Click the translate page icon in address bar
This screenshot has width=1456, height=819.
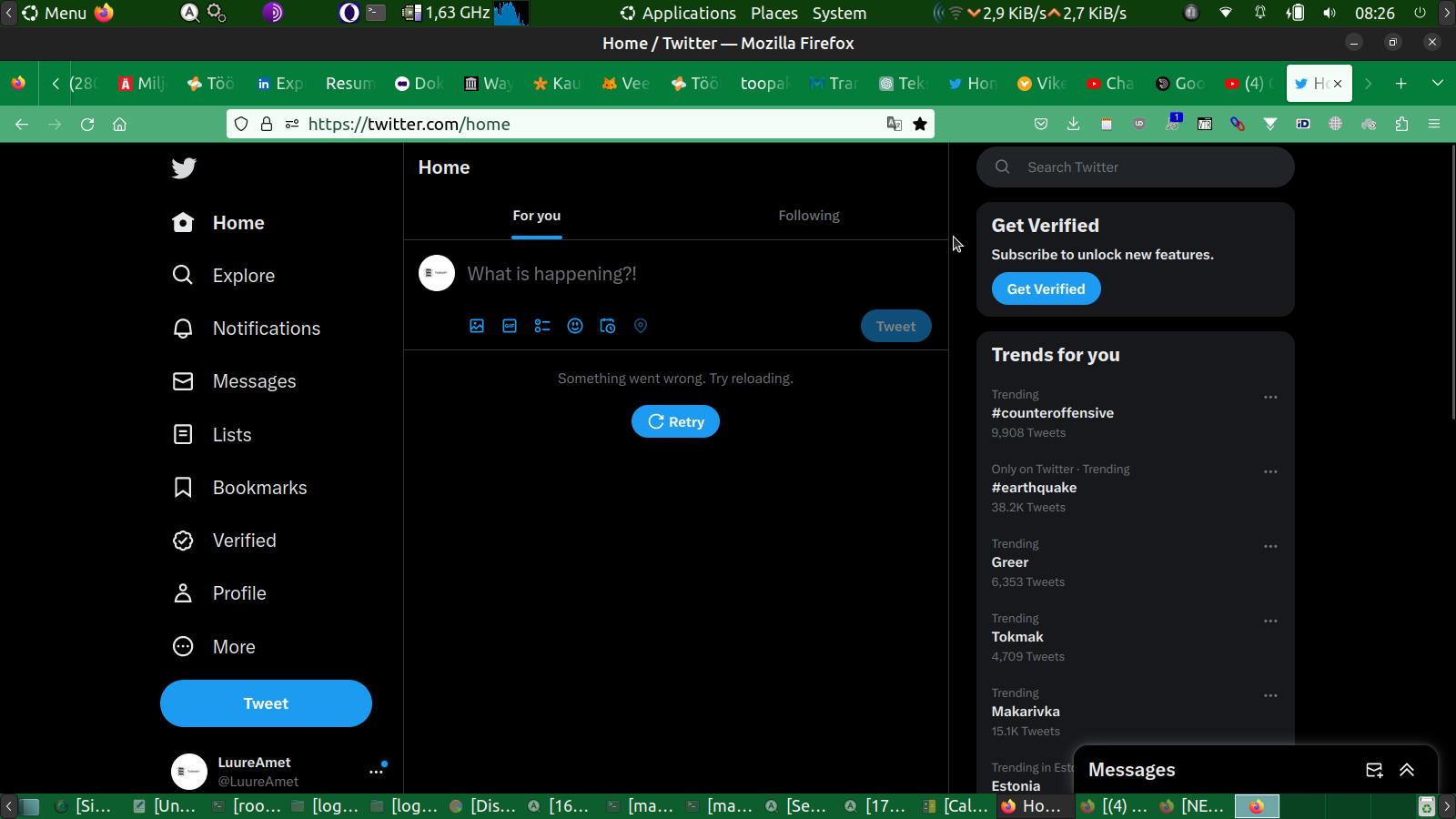click(x=895, y=124)
